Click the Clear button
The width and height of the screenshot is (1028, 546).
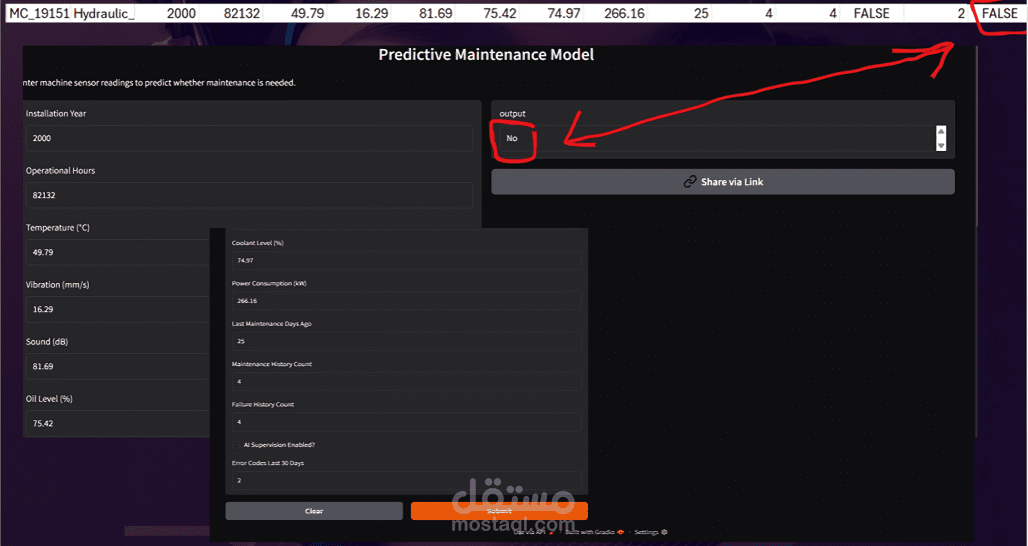coord(314,511)
